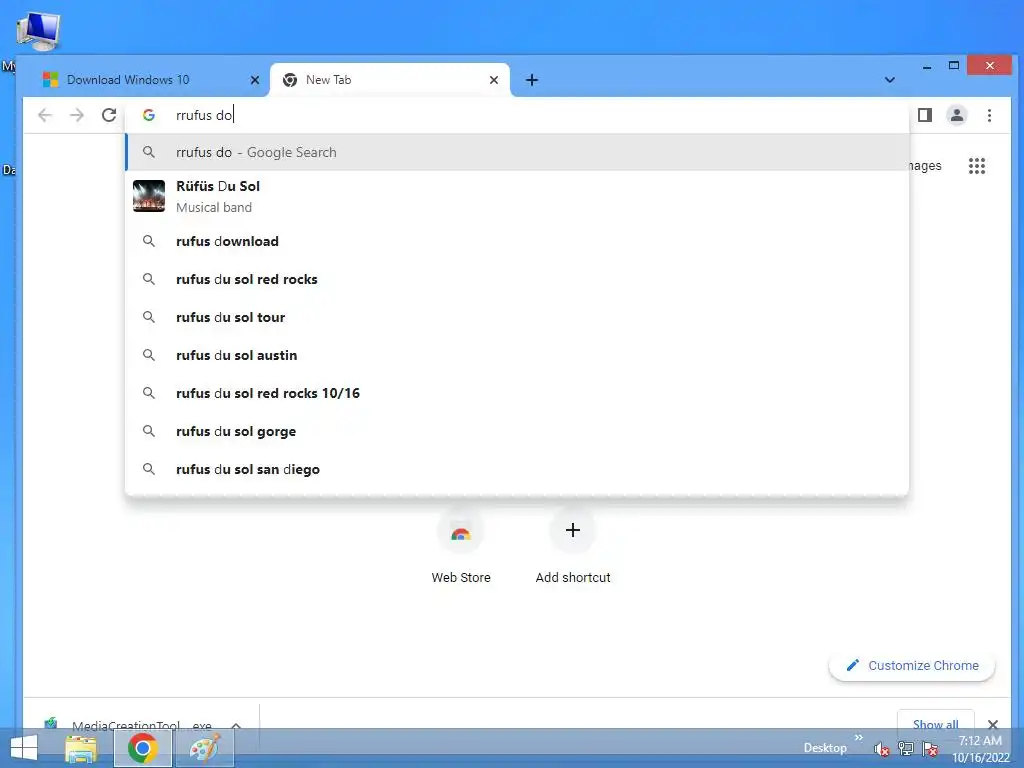The image size is (1024, 768).
Task: Switch to Download Windows 10 tab
Action: (148, 80)
